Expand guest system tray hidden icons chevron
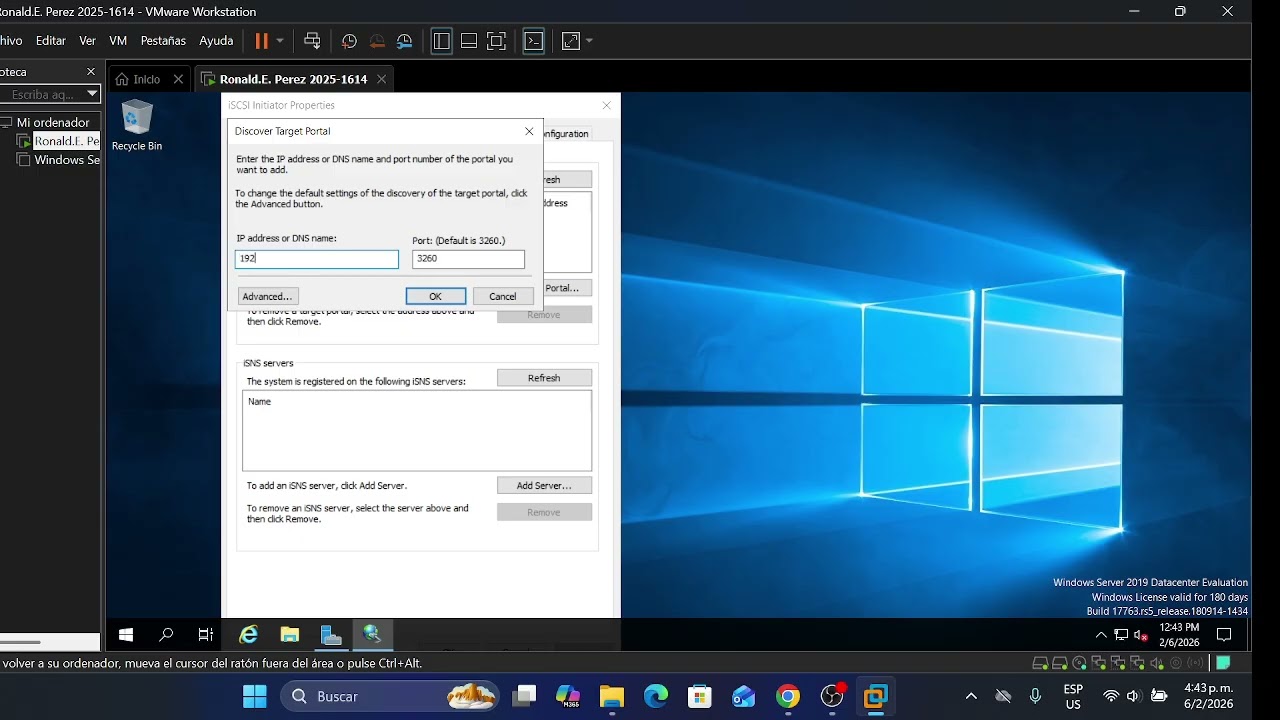1280x720 pixels. [1101, 635]
